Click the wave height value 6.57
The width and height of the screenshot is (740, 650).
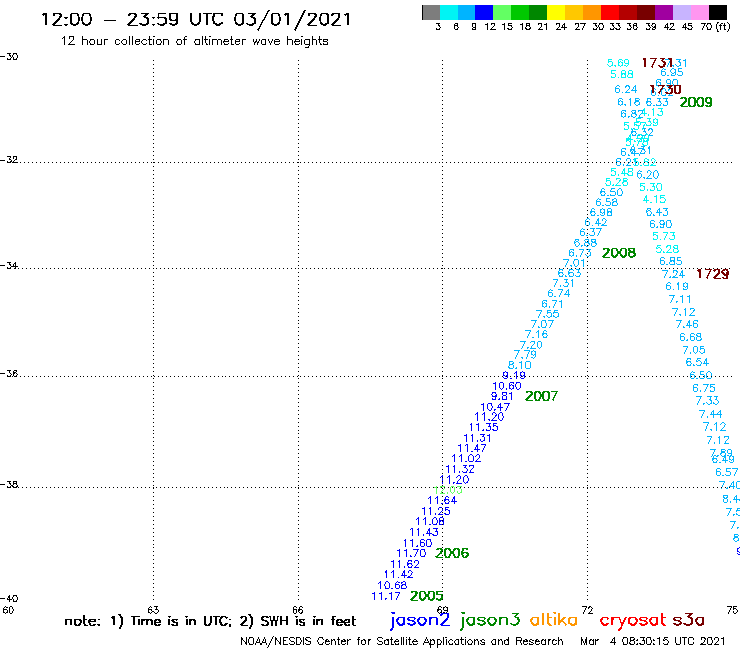point(726,472)
